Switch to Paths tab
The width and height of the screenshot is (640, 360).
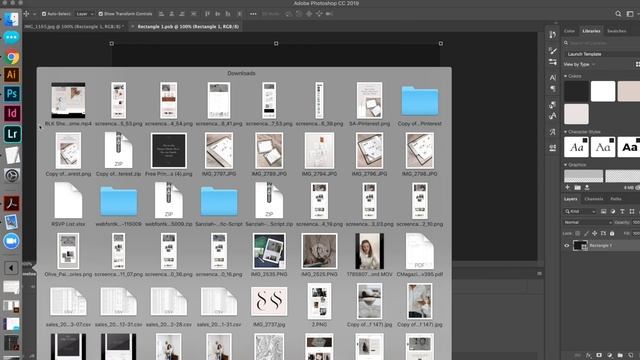pos(616,199)
